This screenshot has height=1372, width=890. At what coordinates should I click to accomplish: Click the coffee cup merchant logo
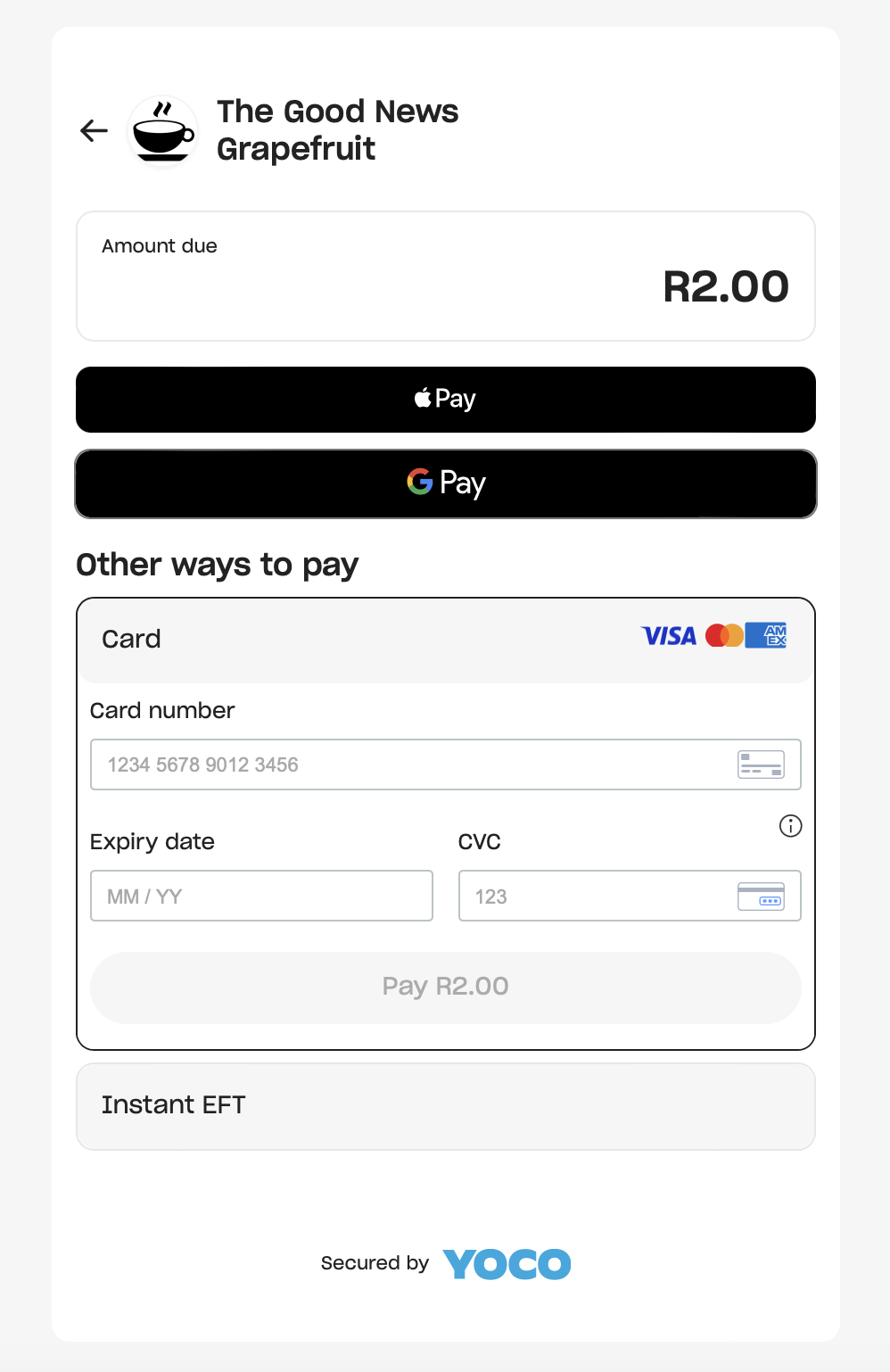163,131
